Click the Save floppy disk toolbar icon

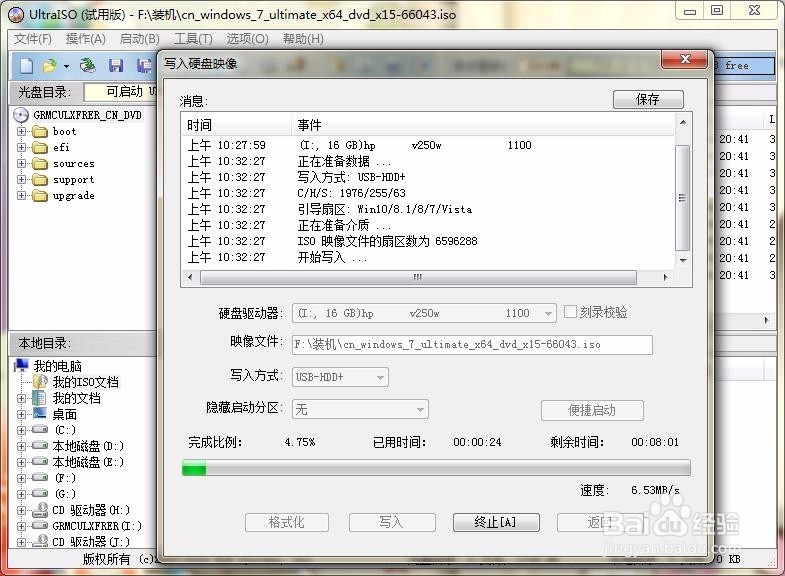[x=116, y=66]
